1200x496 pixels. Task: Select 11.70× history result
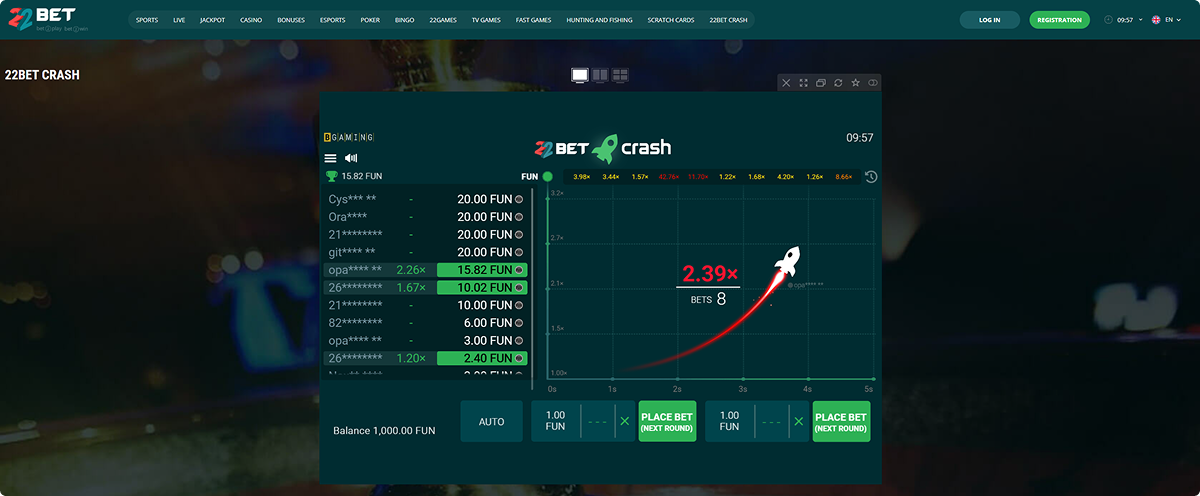coord(698,177)
